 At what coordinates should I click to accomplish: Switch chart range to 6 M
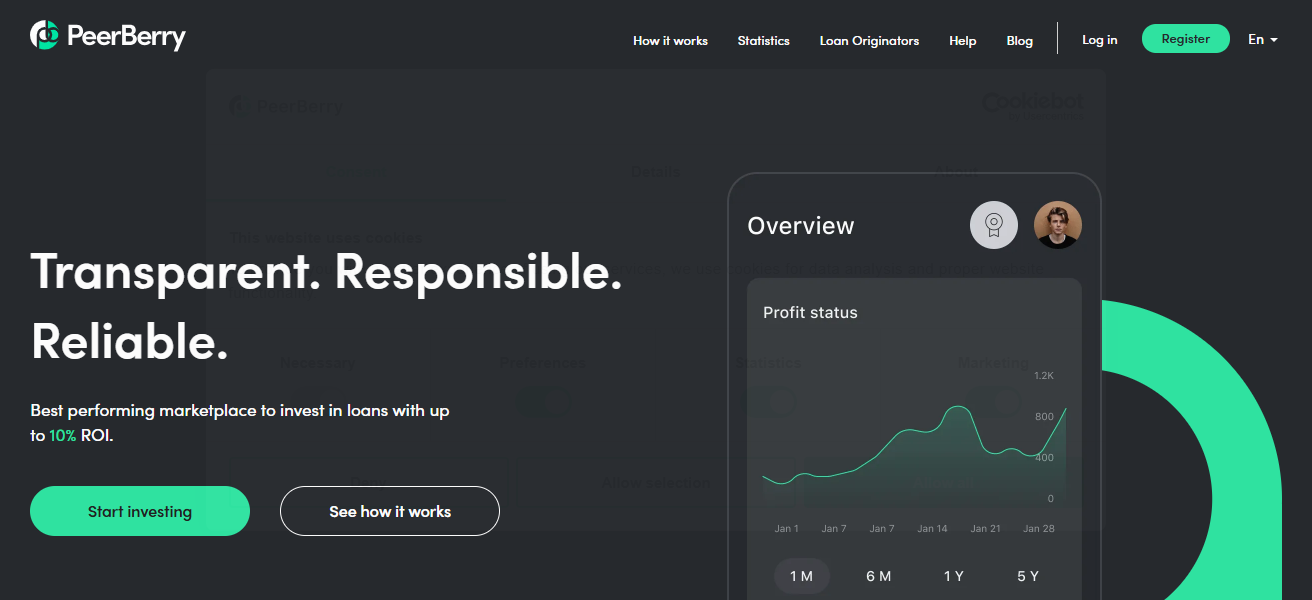point(878,576)
